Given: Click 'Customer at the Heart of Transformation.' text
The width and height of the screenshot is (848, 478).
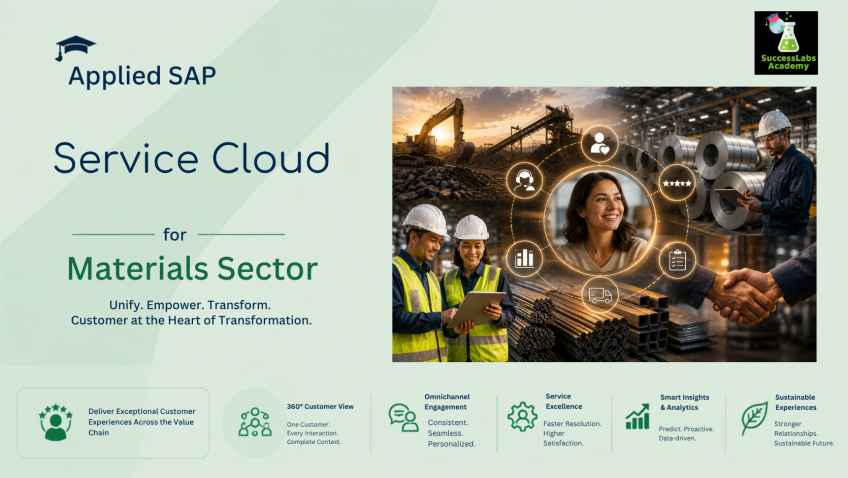Looking at the screenshot, I should pos(191,321).
